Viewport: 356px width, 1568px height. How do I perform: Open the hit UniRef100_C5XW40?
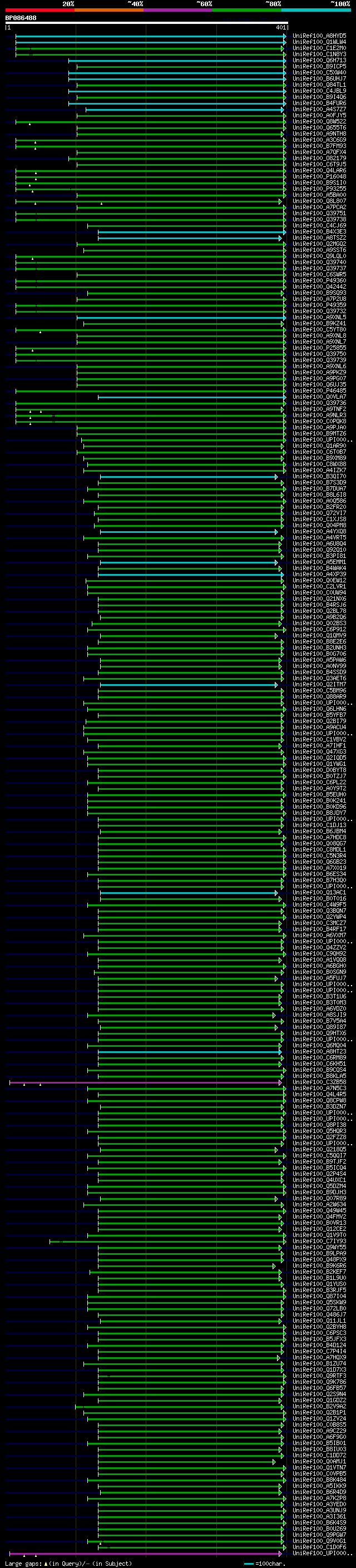[319, 72]
